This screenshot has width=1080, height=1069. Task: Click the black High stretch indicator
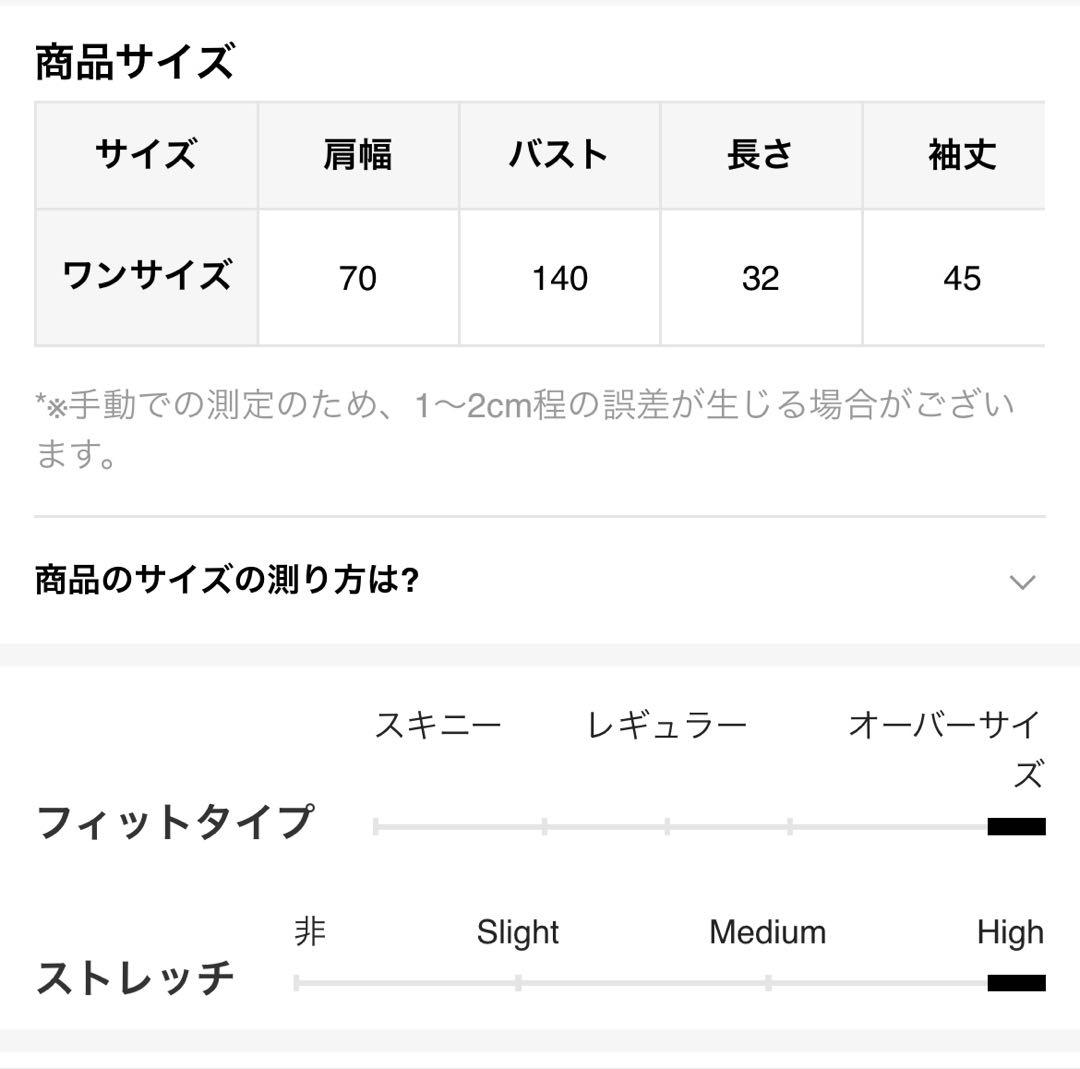(1016, 982)
